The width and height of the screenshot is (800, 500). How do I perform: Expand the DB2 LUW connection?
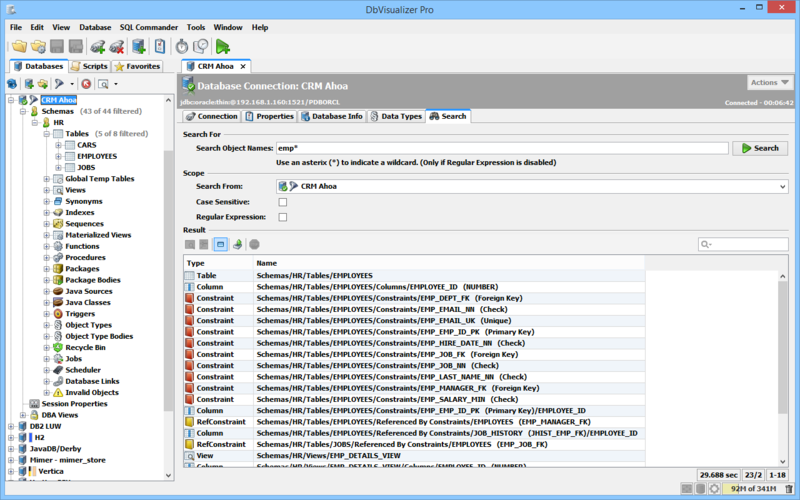(x=11, y=426)
